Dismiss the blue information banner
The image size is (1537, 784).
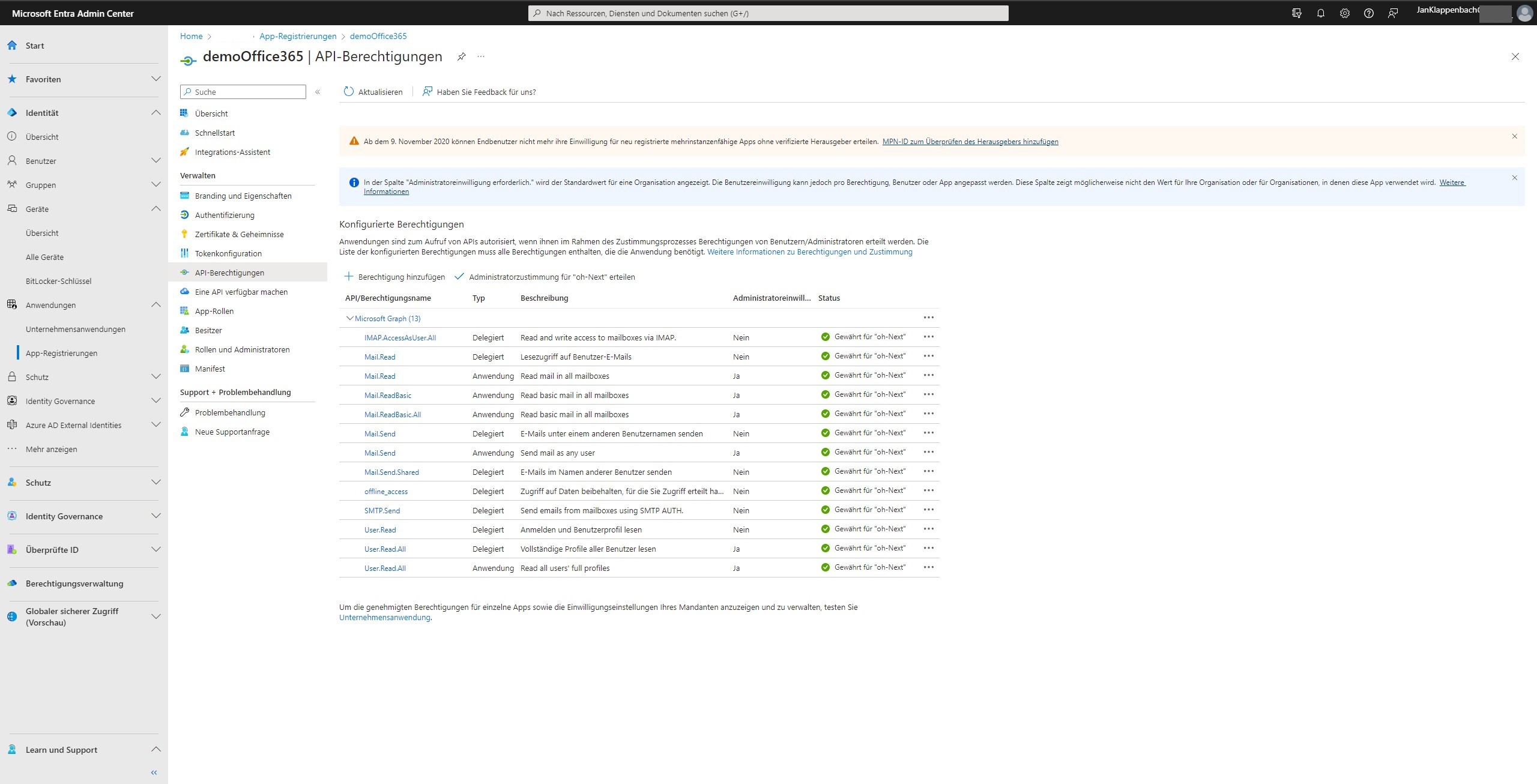pyautogui.click(x=1514, y=178)
